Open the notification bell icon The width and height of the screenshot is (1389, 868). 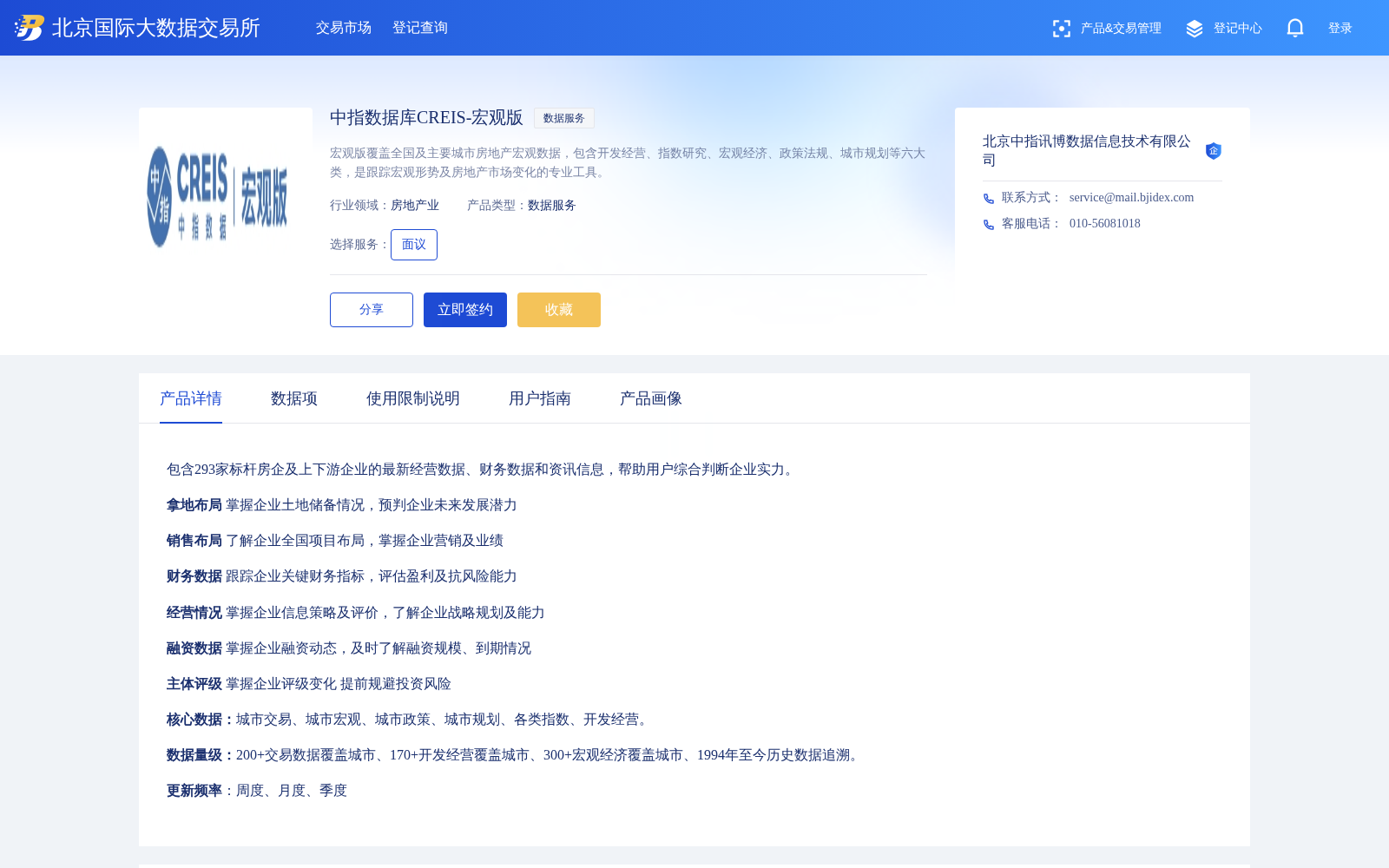pos(1295,28)
